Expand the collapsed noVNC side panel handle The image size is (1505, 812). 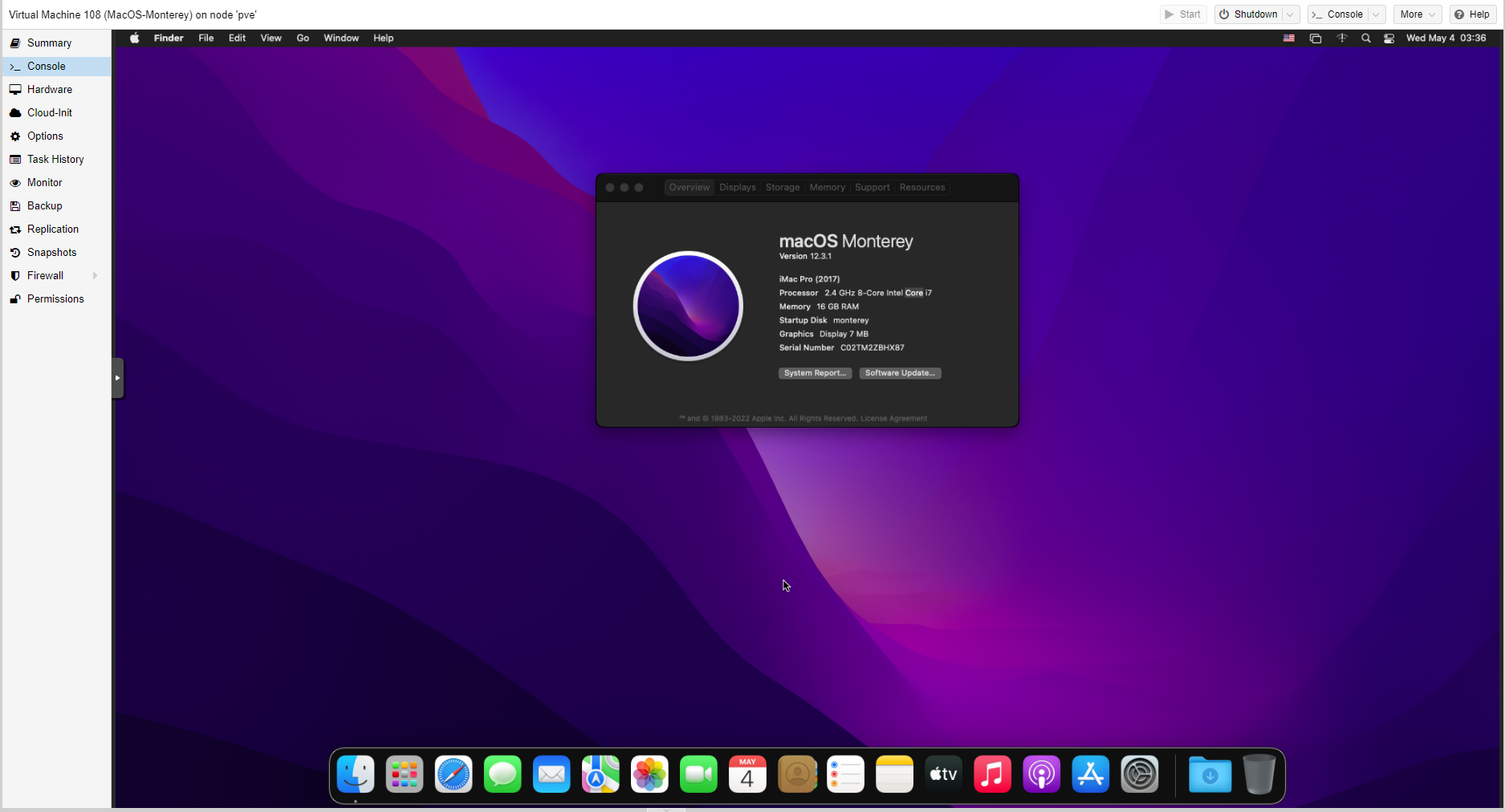click(x=118, y=378)
